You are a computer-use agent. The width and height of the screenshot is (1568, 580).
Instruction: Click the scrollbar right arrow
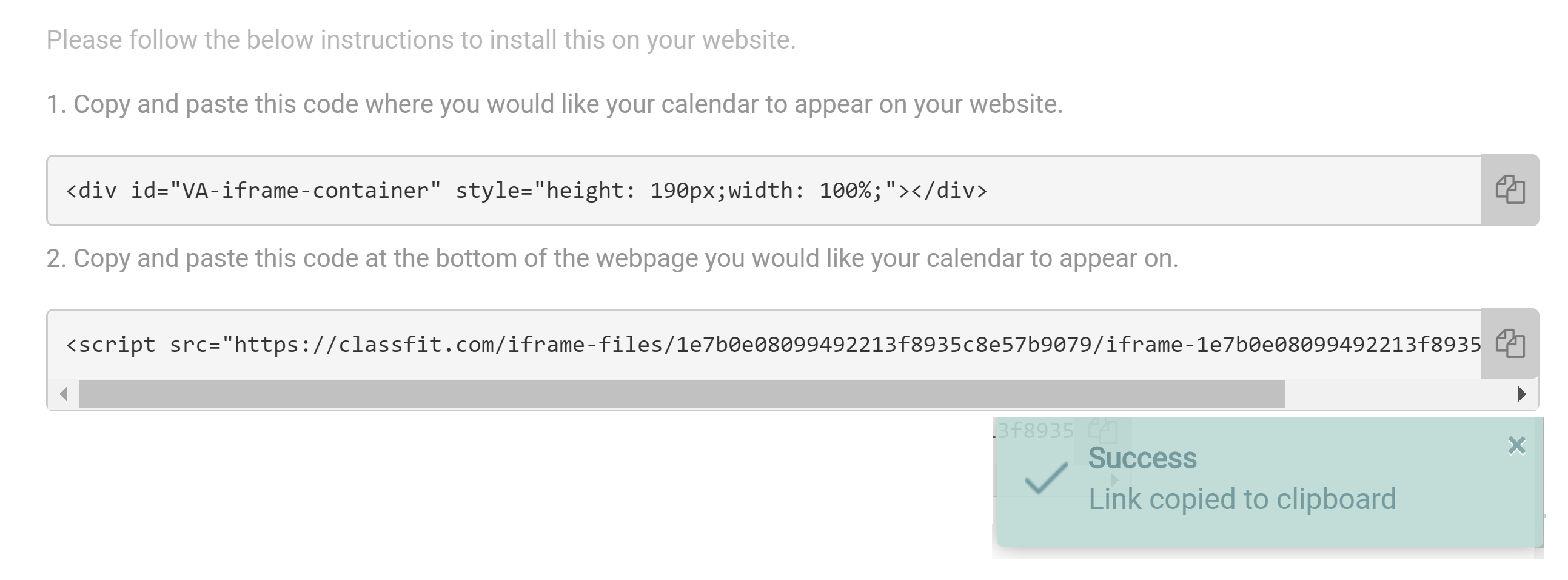point(1521,394)
